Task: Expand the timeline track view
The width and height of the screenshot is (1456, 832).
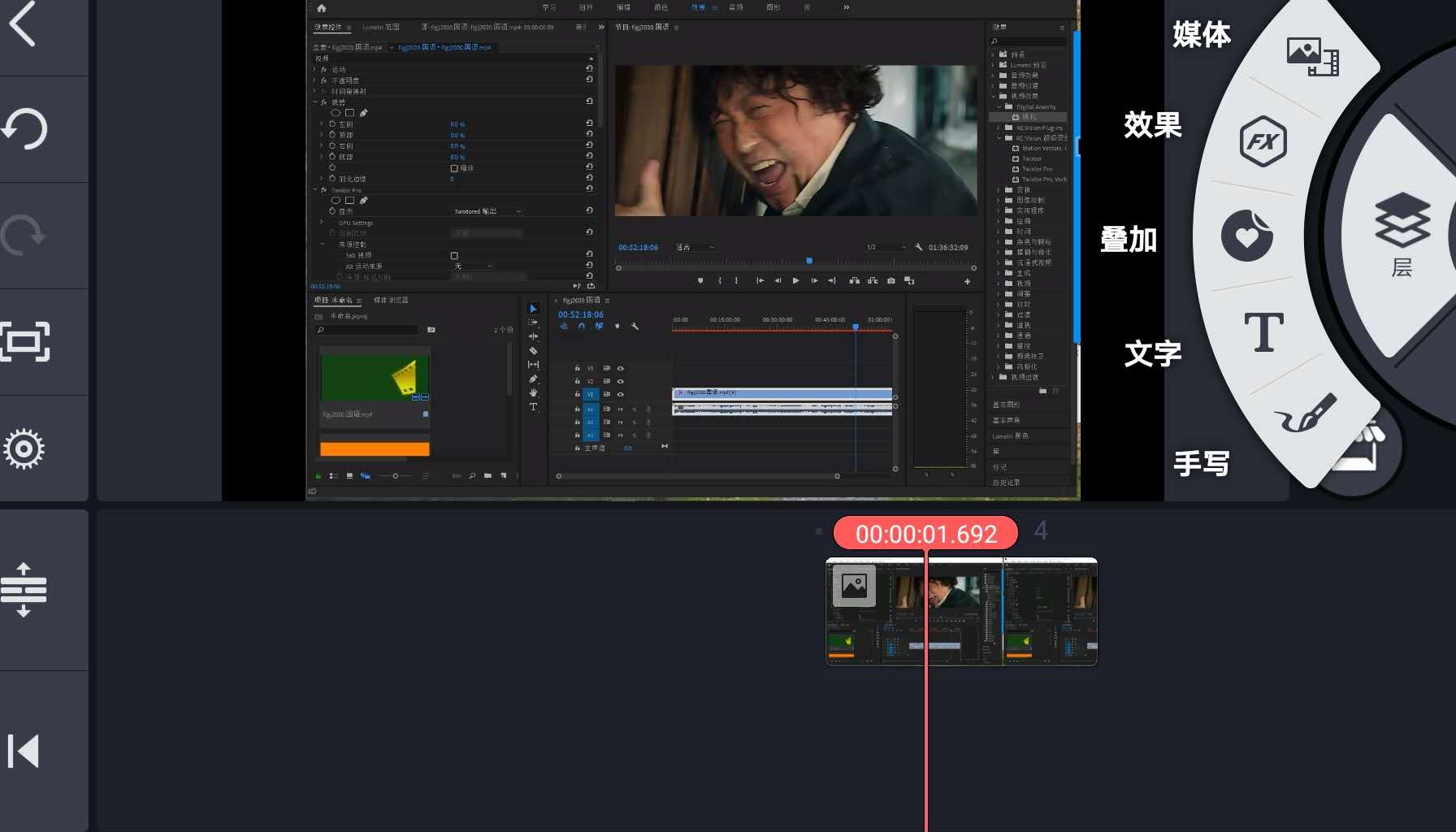Action: coord(24,590)
